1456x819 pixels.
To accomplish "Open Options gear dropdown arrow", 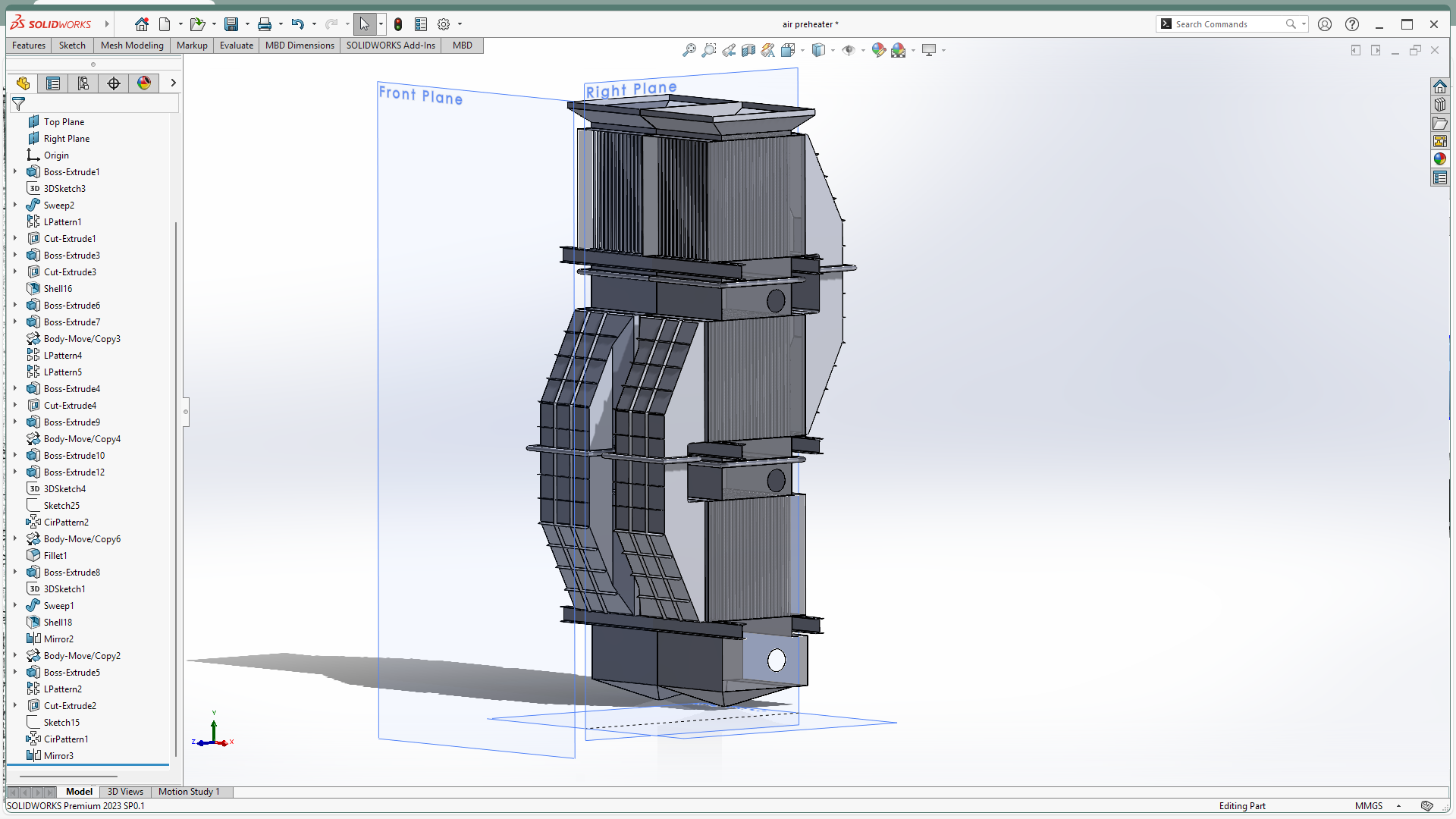I will [x=460, y=24].
